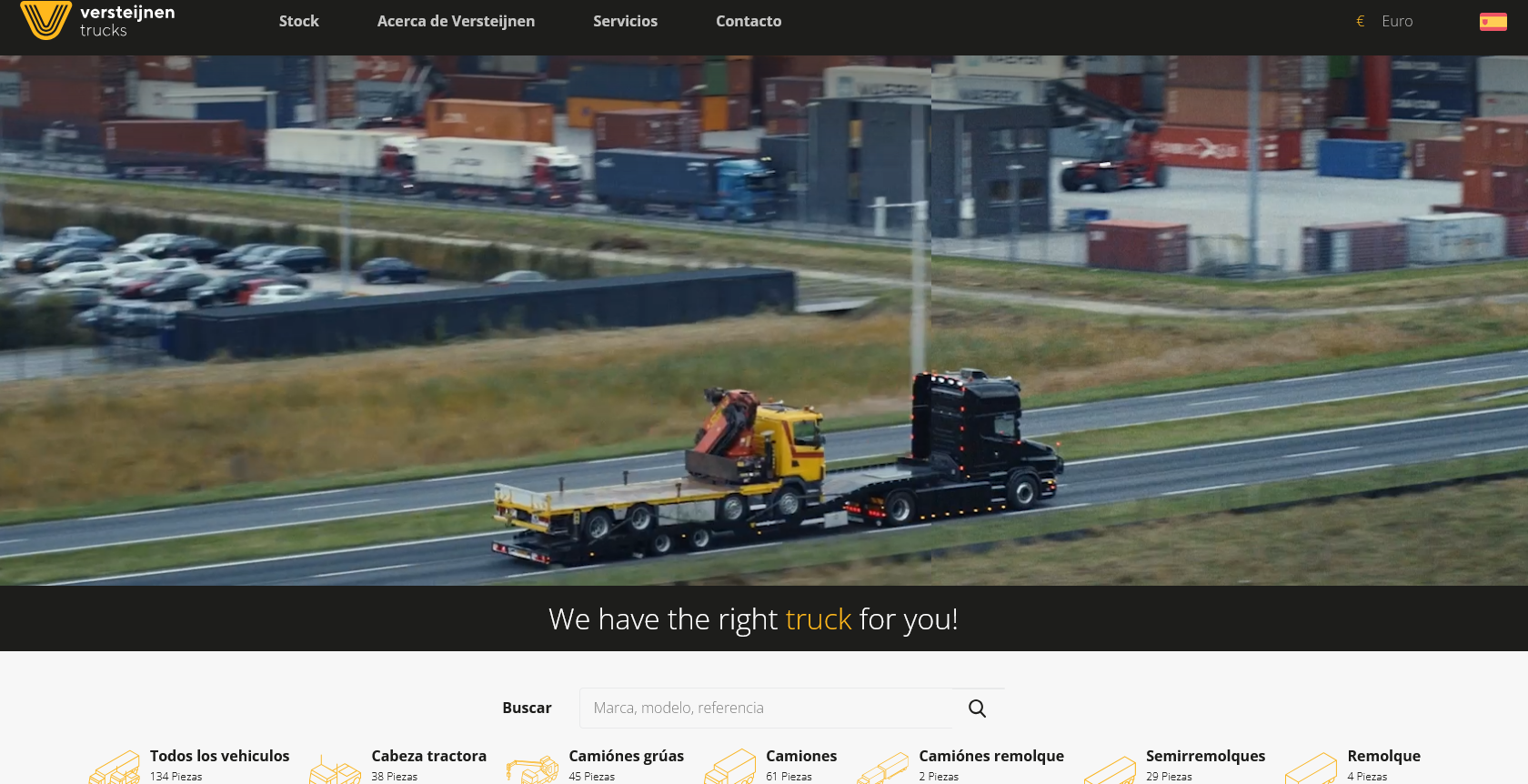Click the Versteijnen Trucks logo

[98, 21]
